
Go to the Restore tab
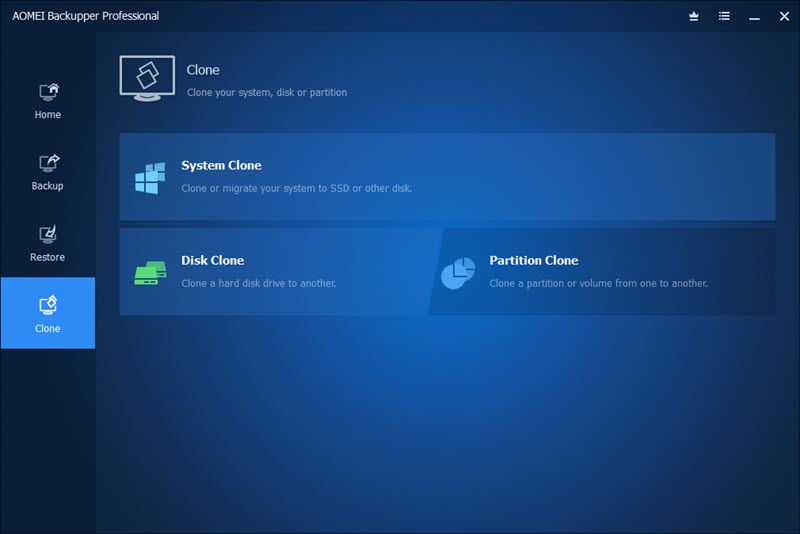click(48, 244)
